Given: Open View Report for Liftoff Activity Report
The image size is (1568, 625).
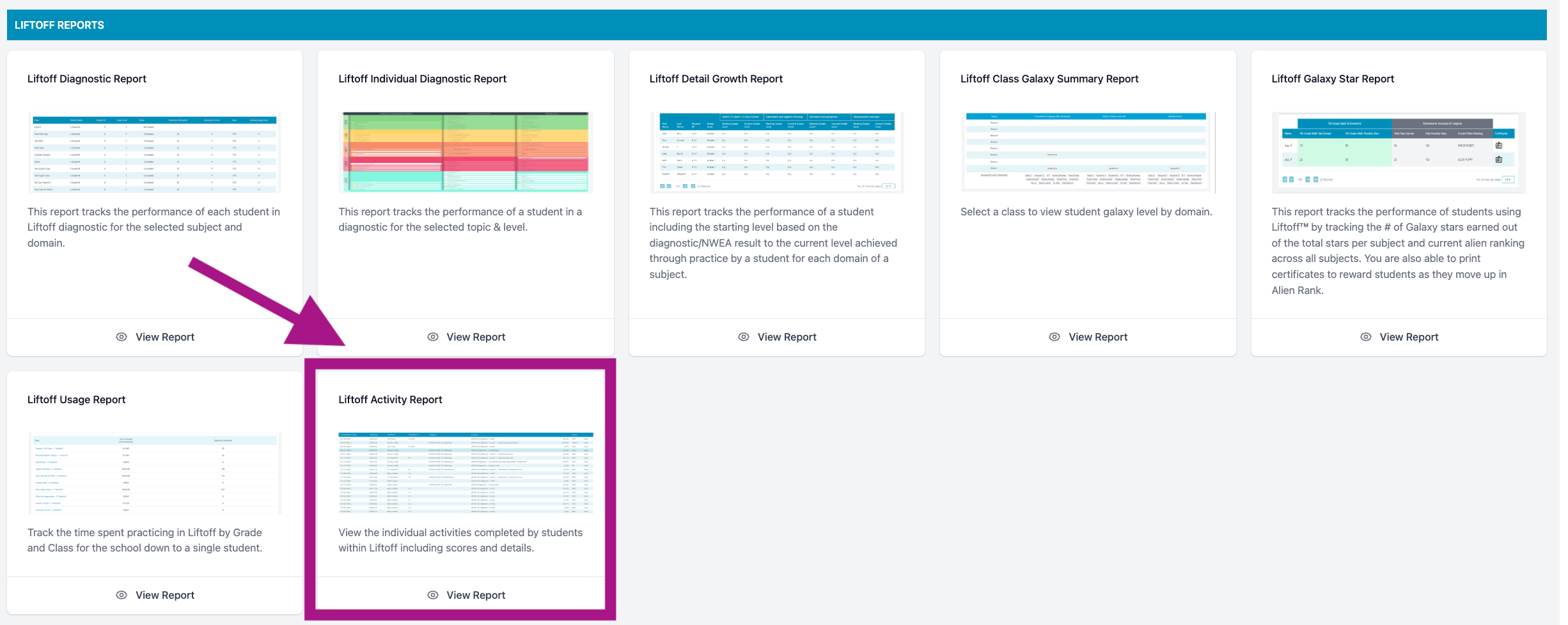Looking at the screenshot, I should point(466,595).
